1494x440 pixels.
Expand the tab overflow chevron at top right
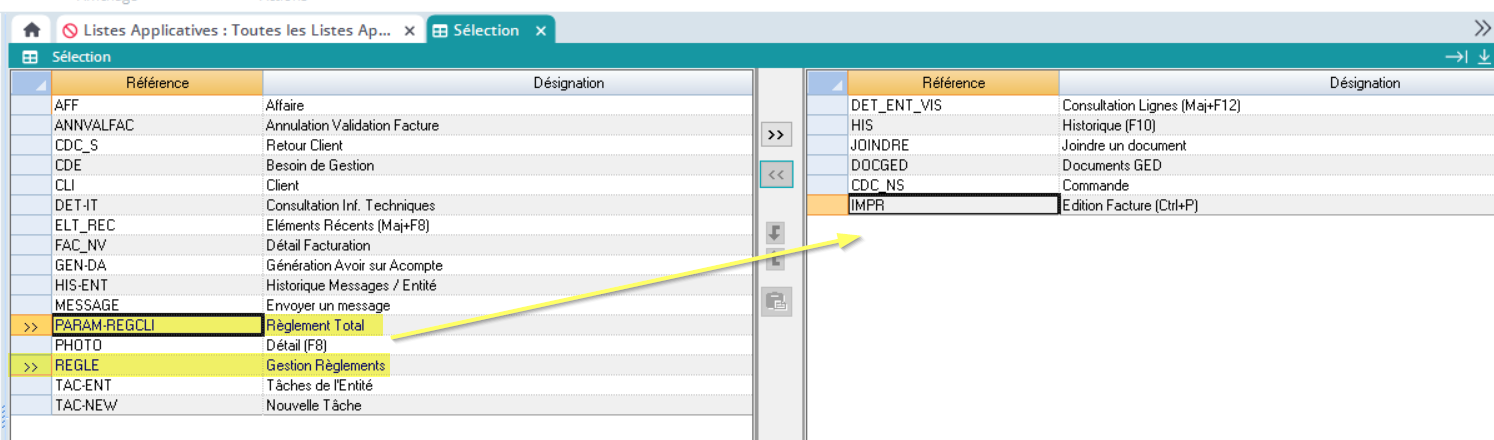(1482, 27)
